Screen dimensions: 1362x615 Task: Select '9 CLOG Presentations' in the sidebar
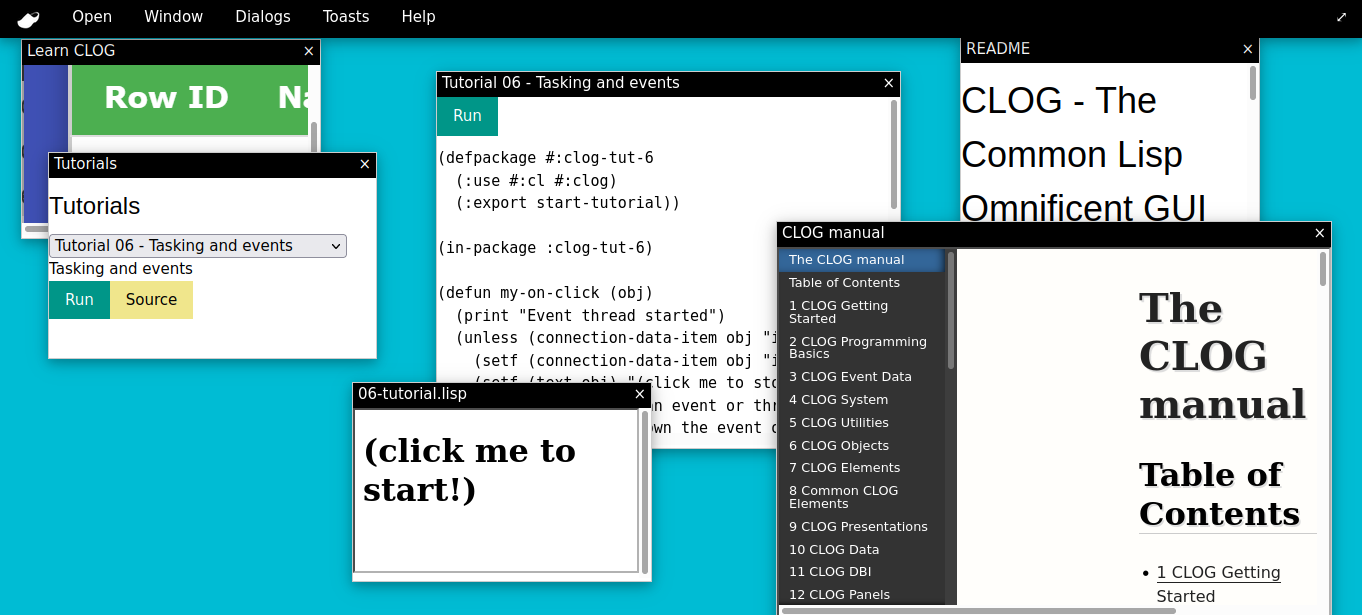point(858,526)
